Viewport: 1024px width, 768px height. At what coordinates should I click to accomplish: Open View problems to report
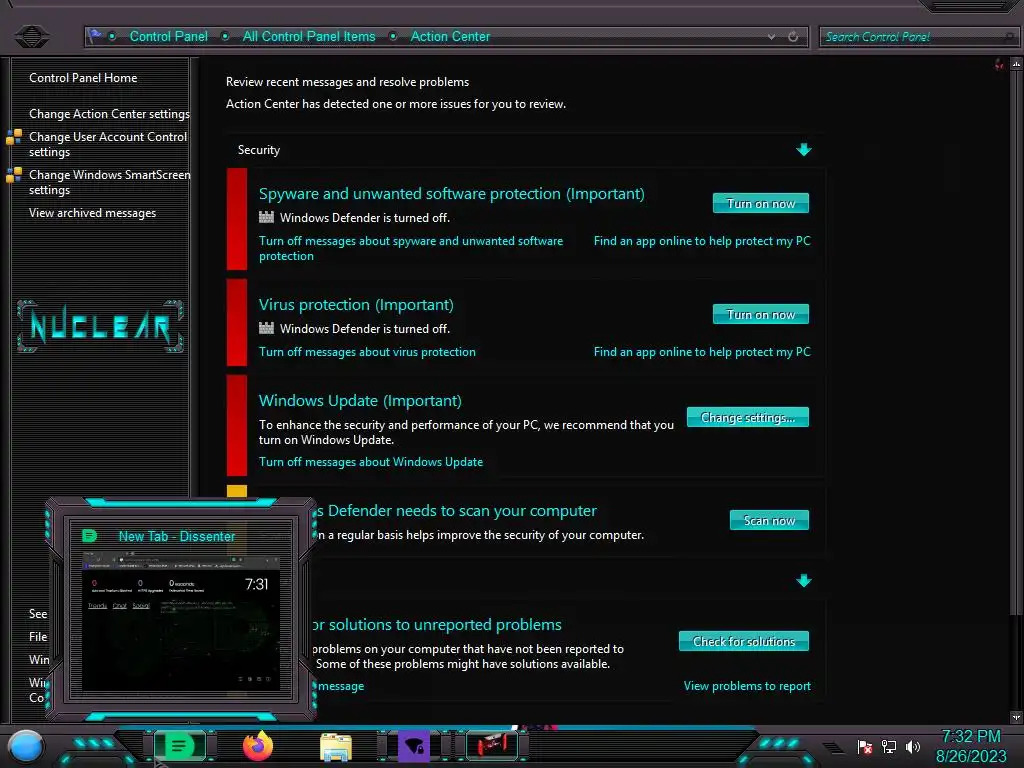point(747,686)
